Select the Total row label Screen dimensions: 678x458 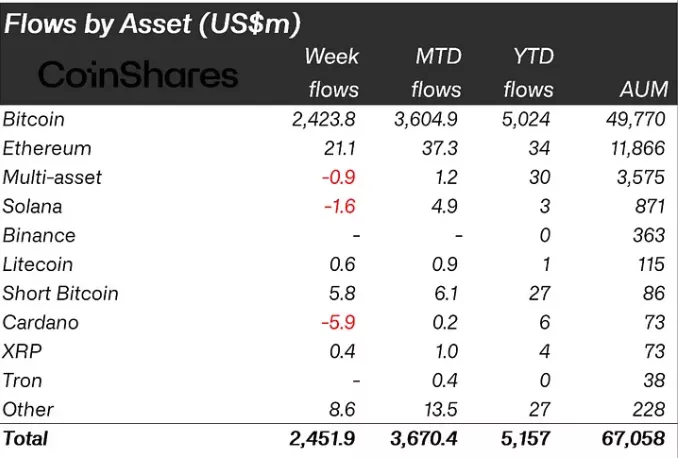[x=25, y=439]
